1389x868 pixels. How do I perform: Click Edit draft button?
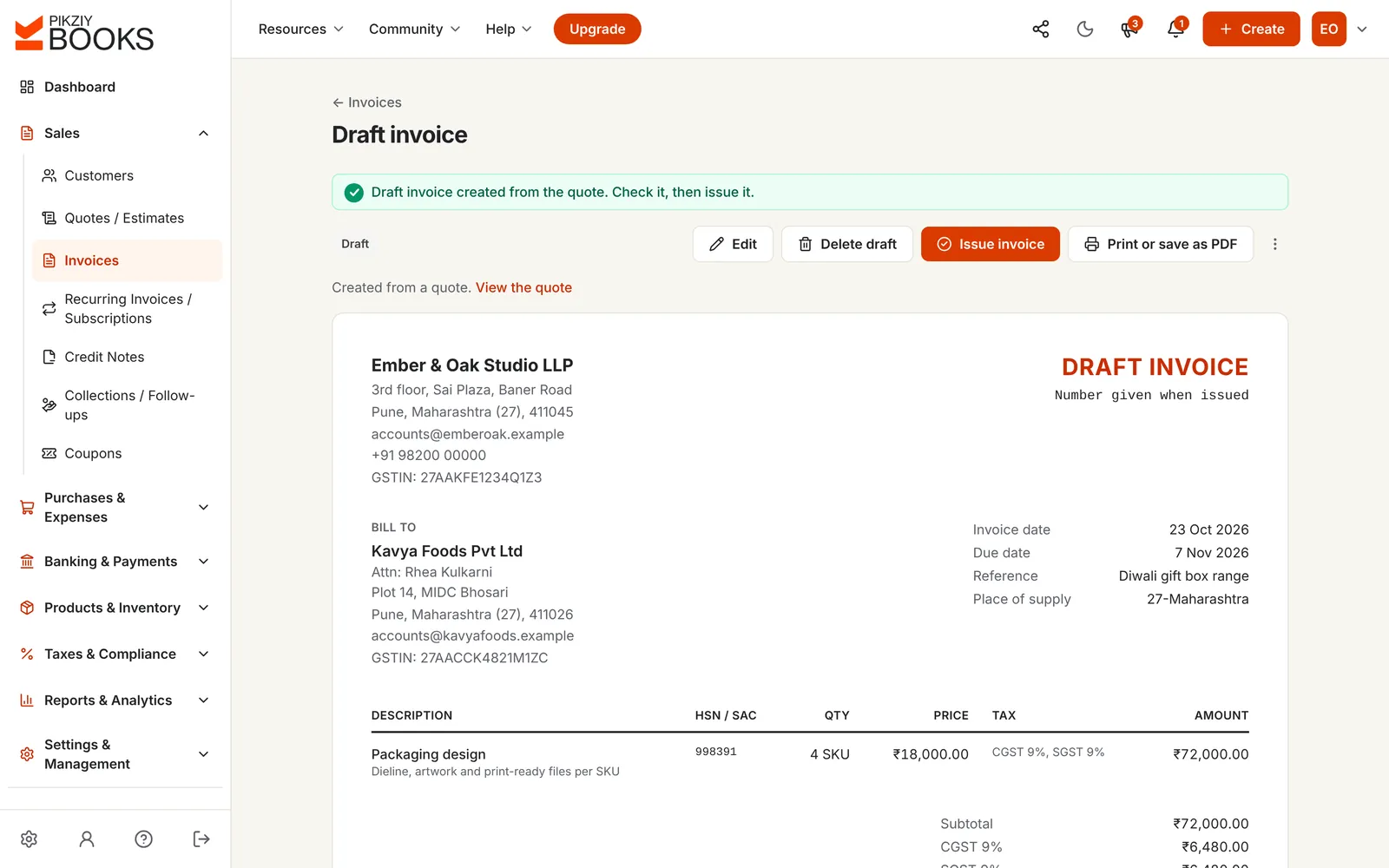pyautogui.click(x=733, y=244)
